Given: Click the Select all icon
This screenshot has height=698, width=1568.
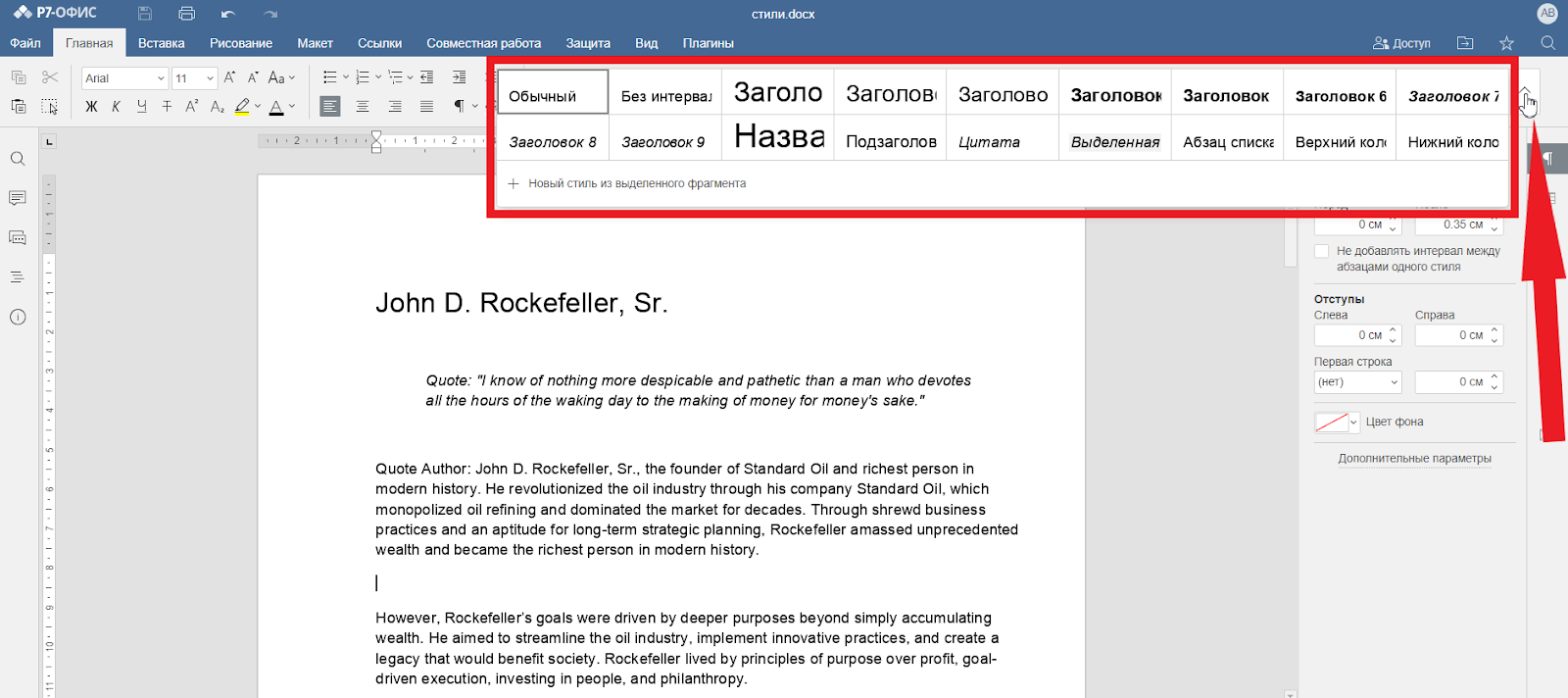Looking at the screenshot, I should pos(50,106).
